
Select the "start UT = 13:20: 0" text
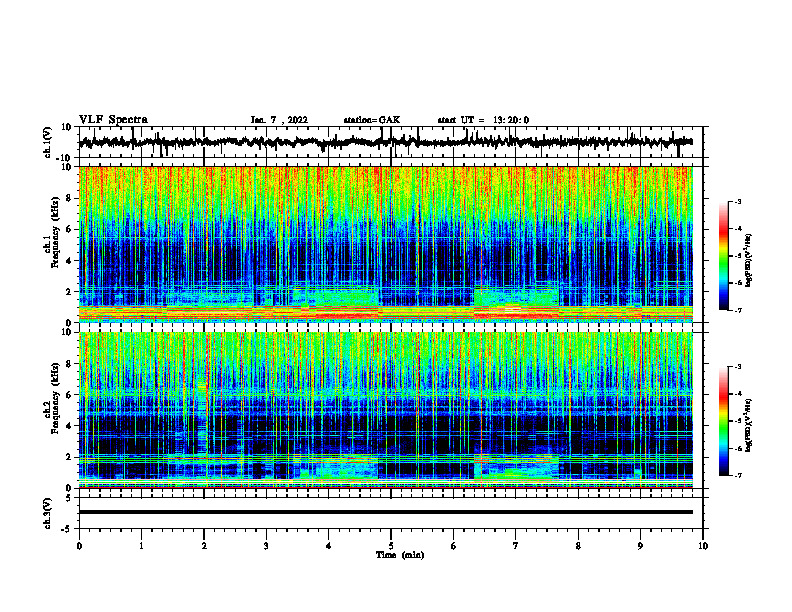(x=483, y=120)
